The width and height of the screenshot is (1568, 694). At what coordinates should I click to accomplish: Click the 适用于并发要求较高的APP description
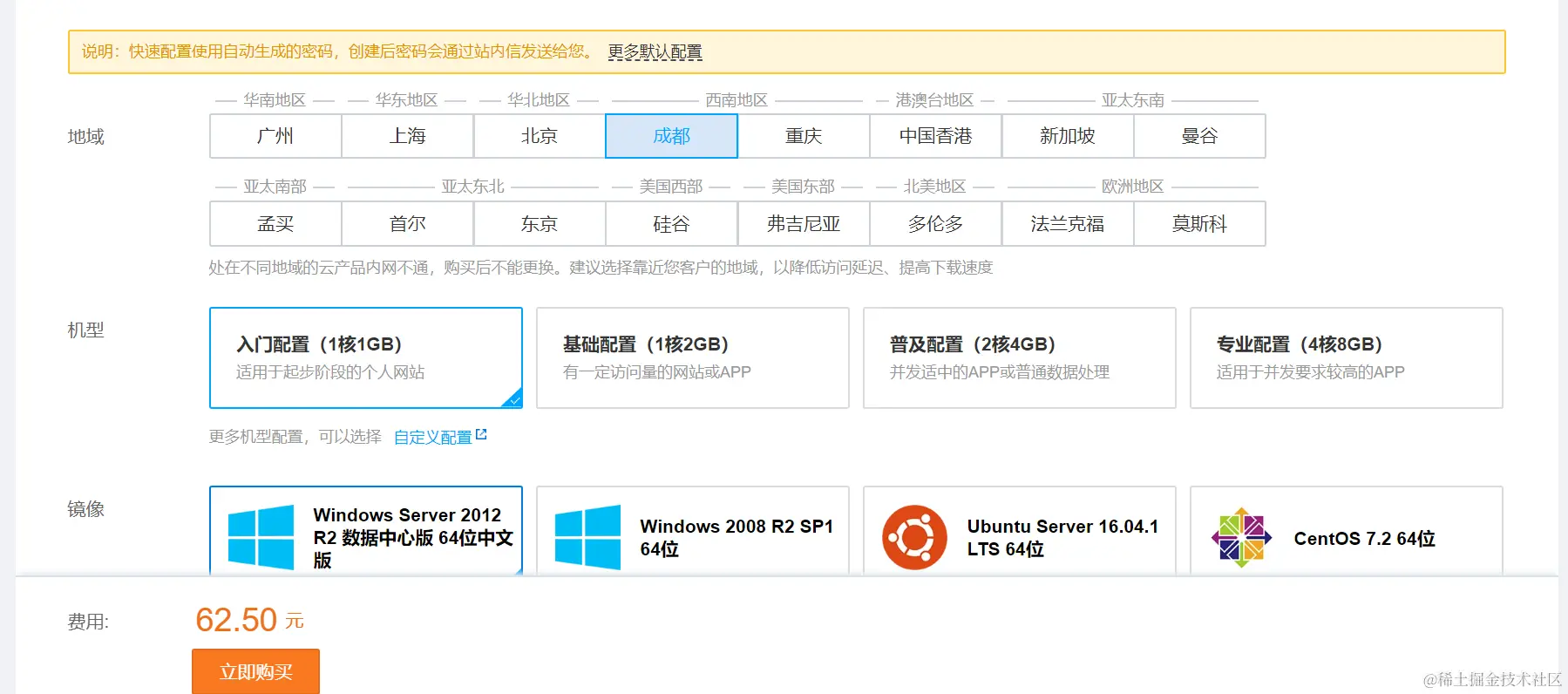pyautogui.click(x=1311, y=372)
